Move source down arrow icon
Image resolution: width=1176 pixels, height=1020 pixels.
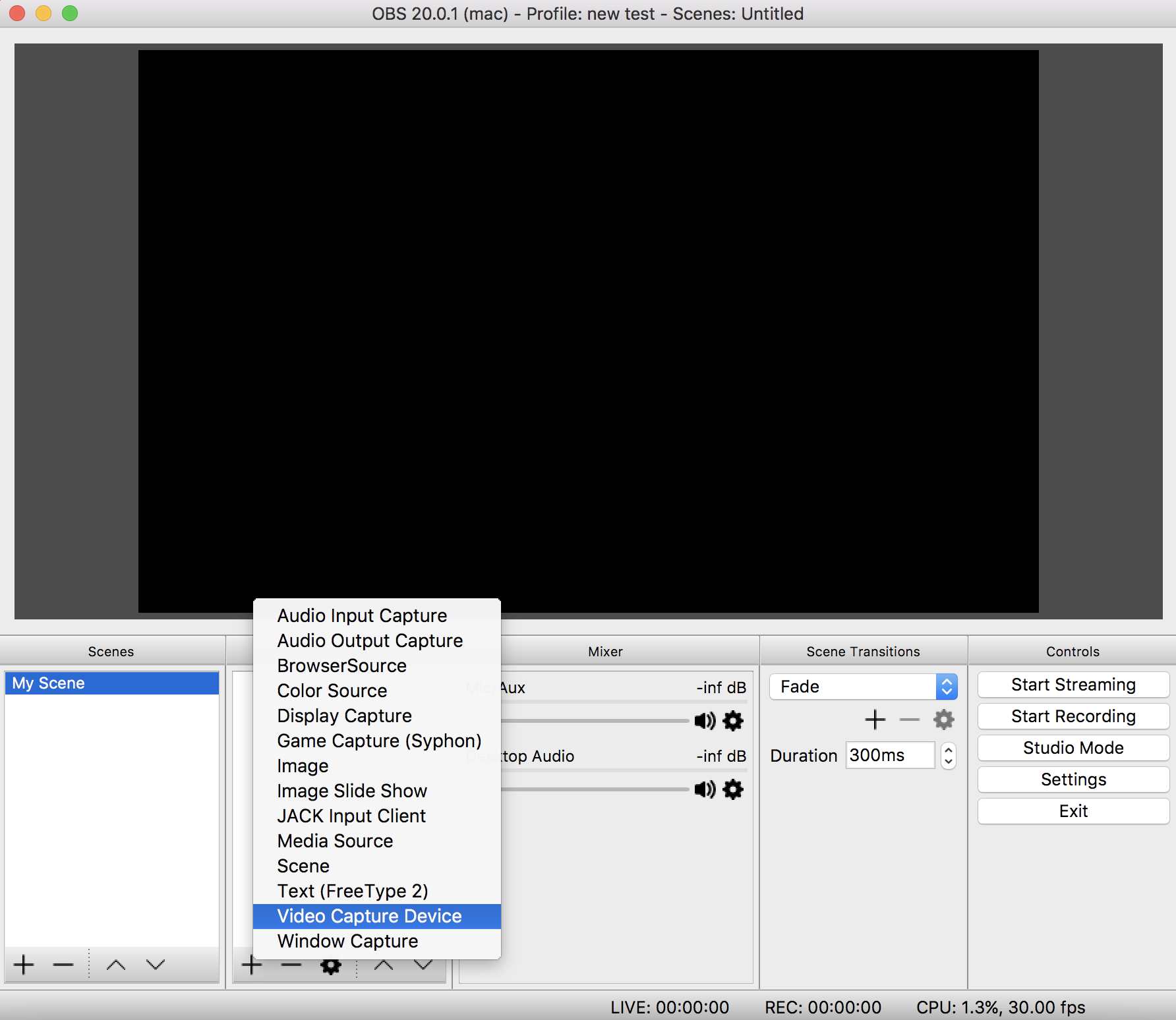click(x=423, y=965)
